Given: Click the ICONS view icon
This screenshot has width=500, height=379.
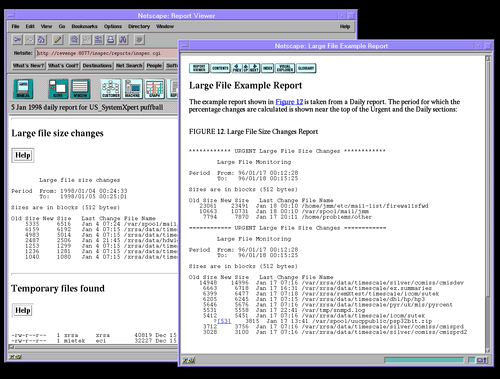Looking at the screenshot, I should pyautogui.click(x=58, y=89).
